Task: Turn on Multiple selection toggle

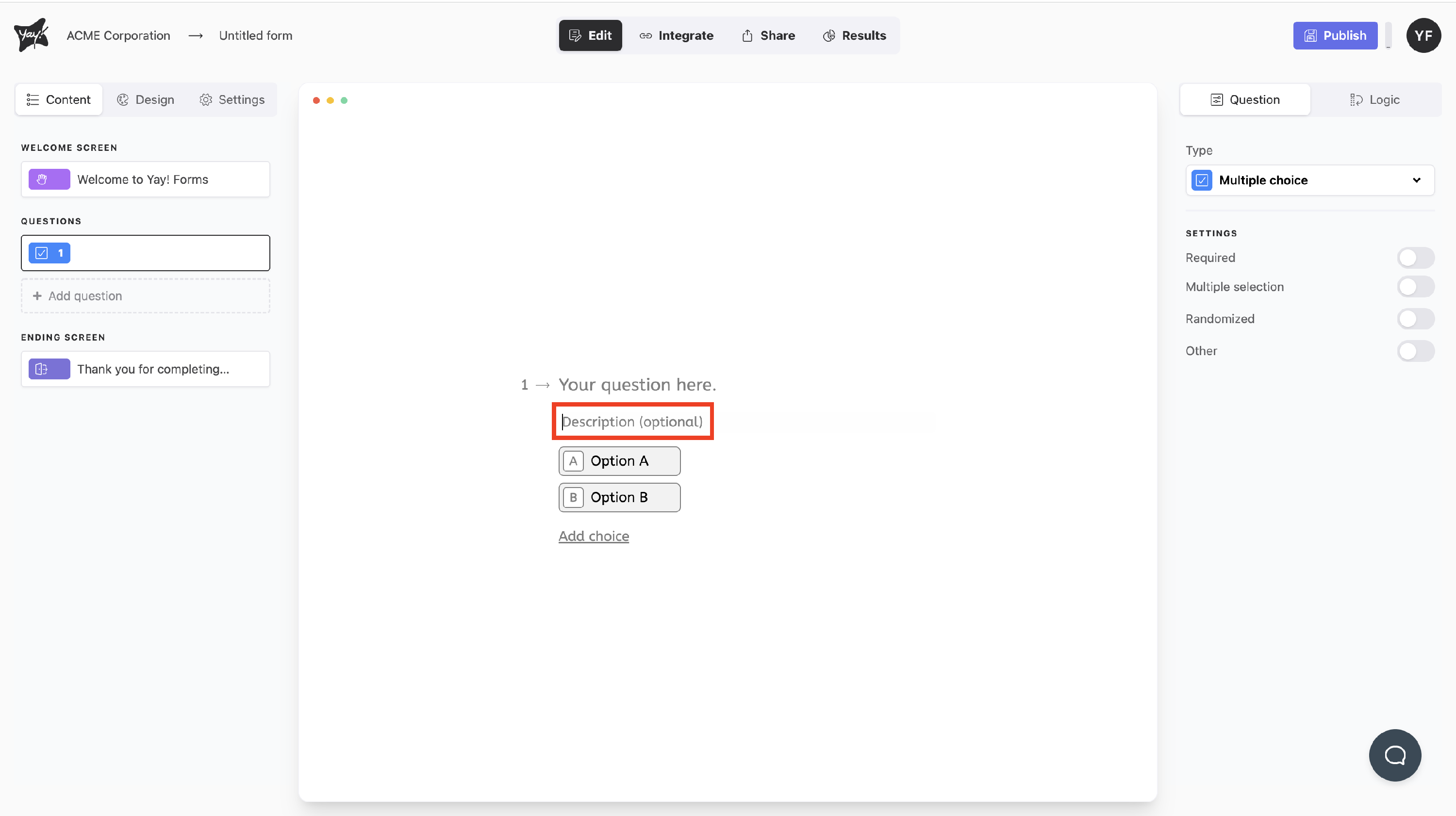Action: click(1415, 287)
